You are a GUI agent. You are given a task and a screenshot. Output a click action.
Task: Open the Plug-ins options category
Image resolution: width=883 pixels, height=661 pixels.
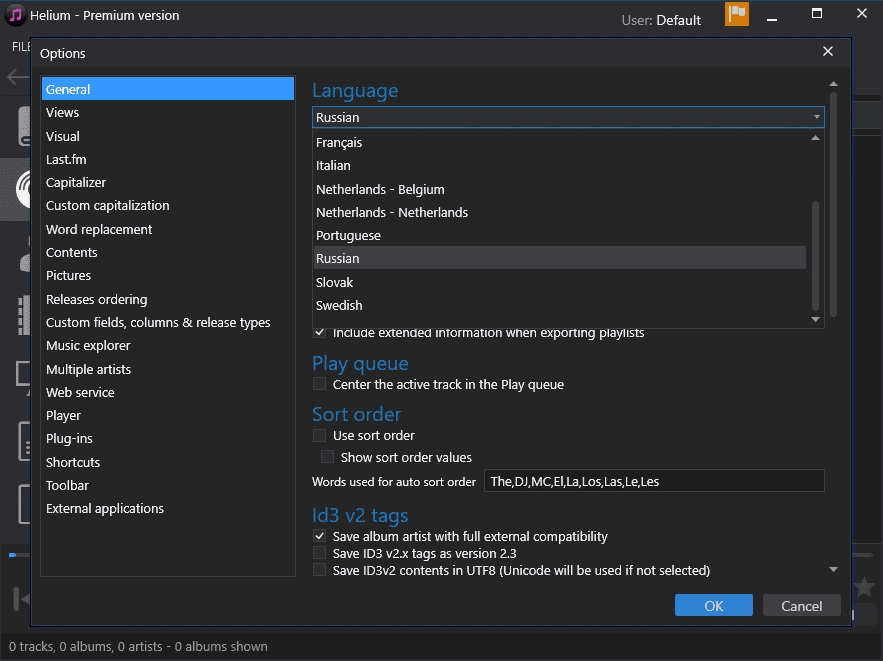168,439
